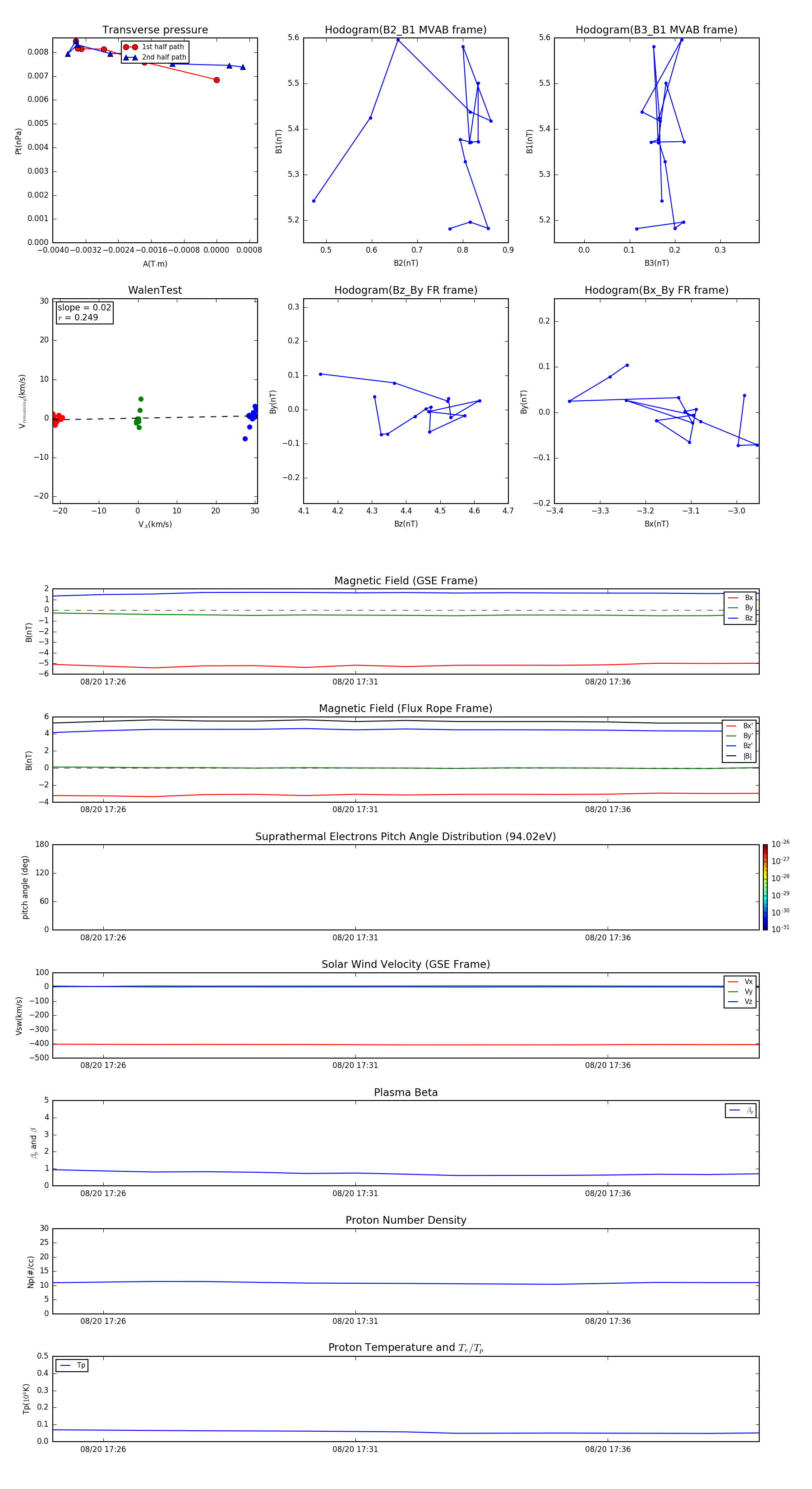Click the 'Transverse pressure' plot title
This screenshot has height=1489, width=812.
coord(155,30)
